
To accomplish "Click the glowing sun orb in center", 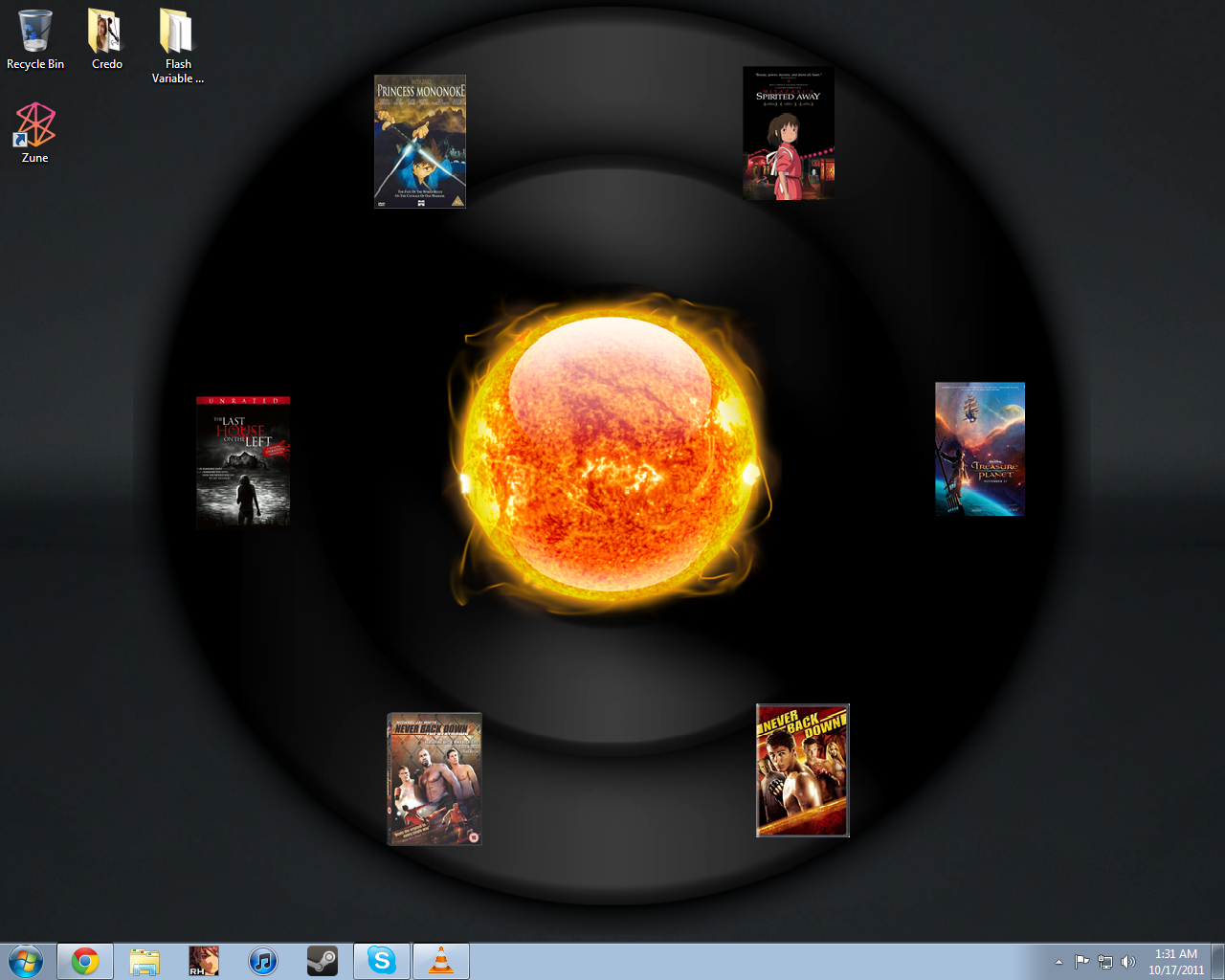I will coord(611,452).
